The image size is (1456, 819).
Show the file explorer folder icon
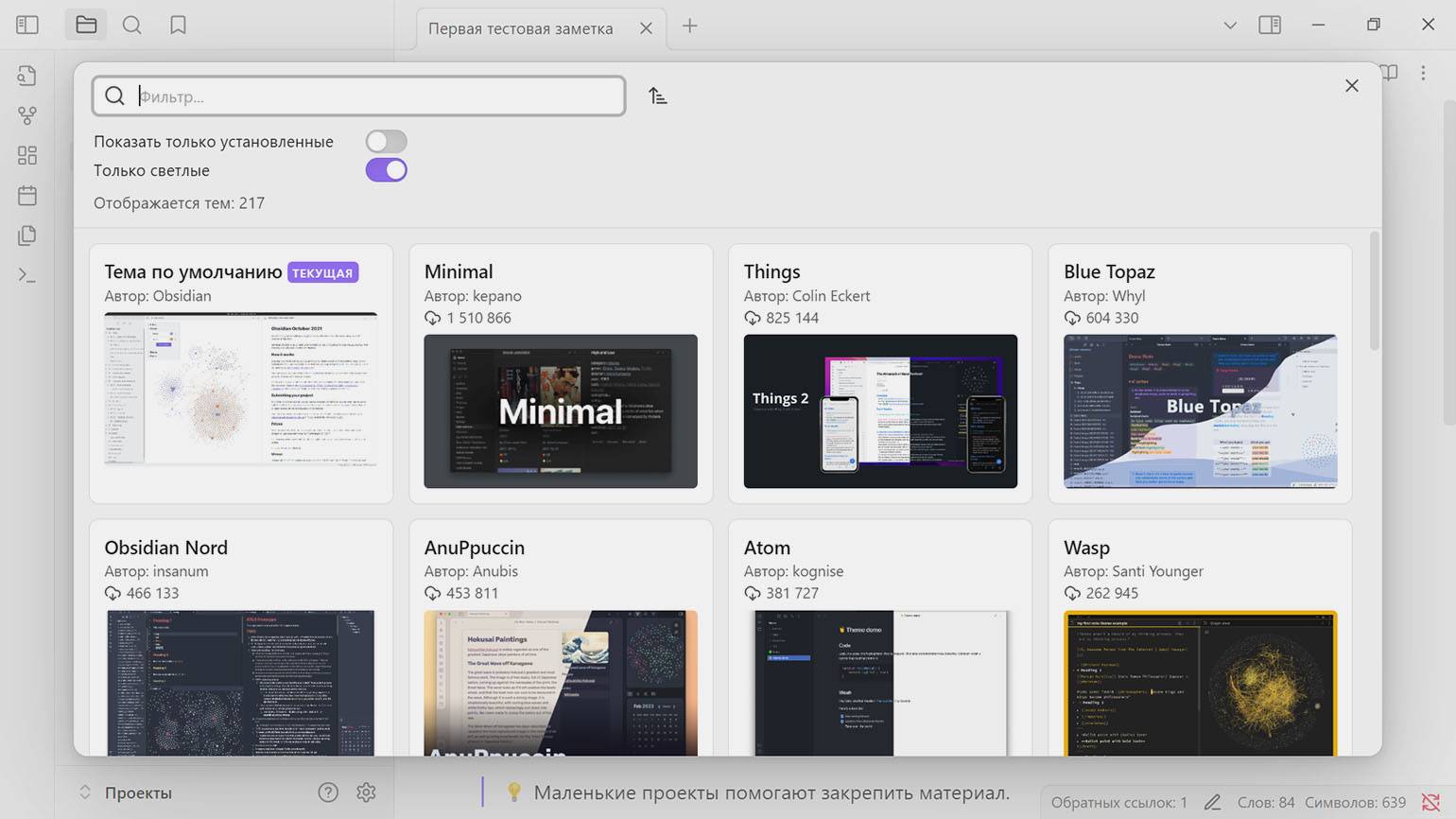(86, 26)
